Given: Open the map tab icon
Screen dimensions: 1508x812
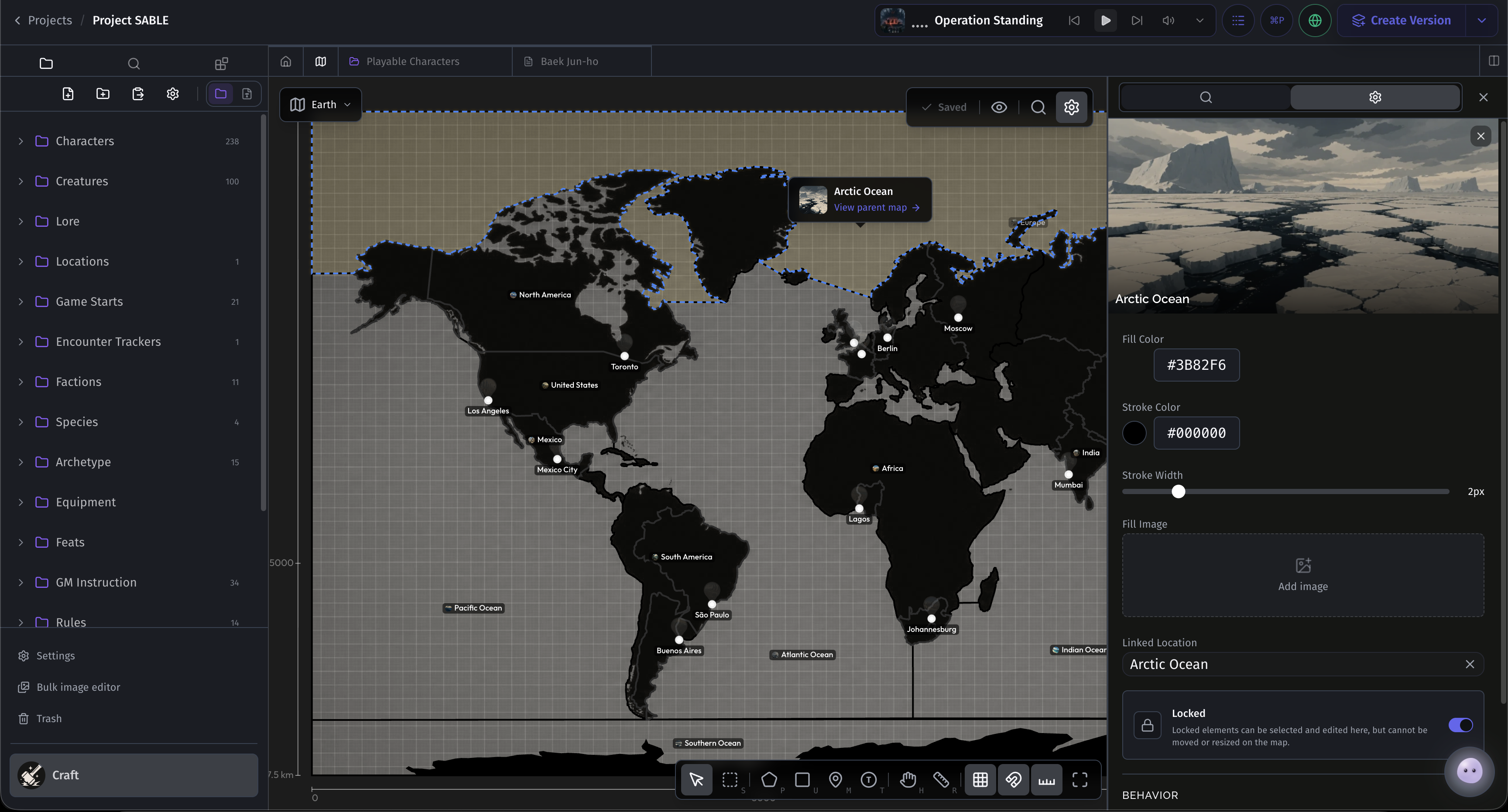Looking at the screenshot, I should (x=321, y=61).
